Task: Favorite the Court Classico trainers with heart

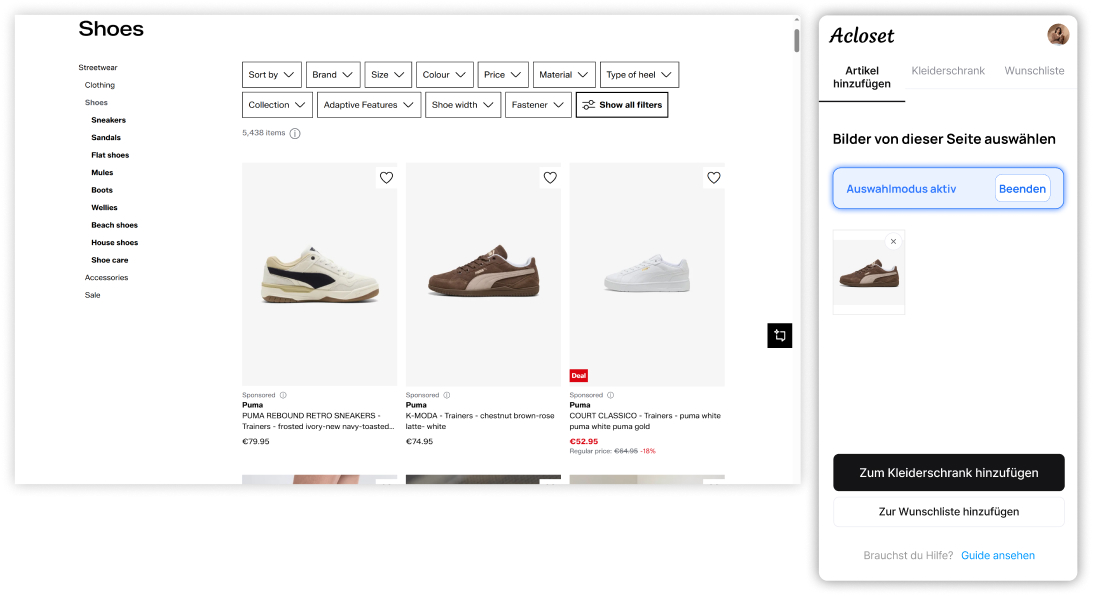Action: [714, 178]
